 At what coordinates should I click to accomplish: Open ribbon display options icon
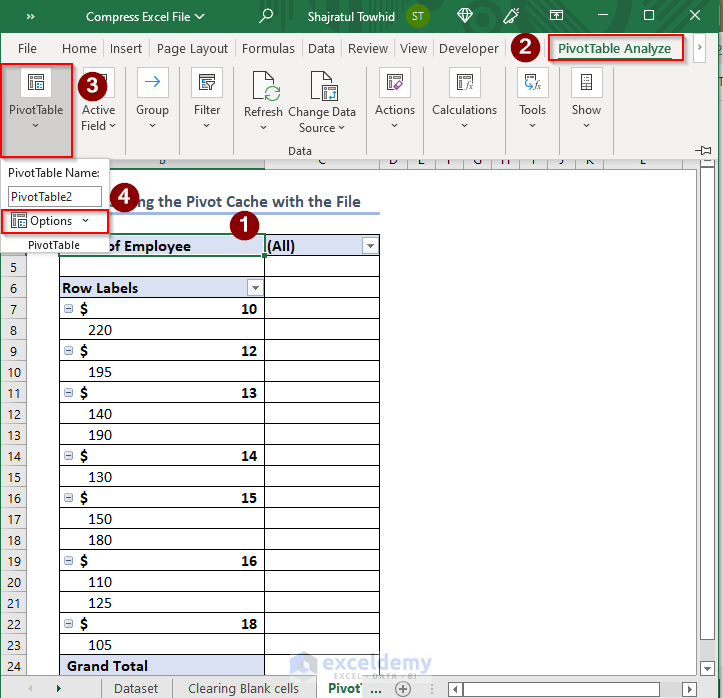[x=557, y=16]
